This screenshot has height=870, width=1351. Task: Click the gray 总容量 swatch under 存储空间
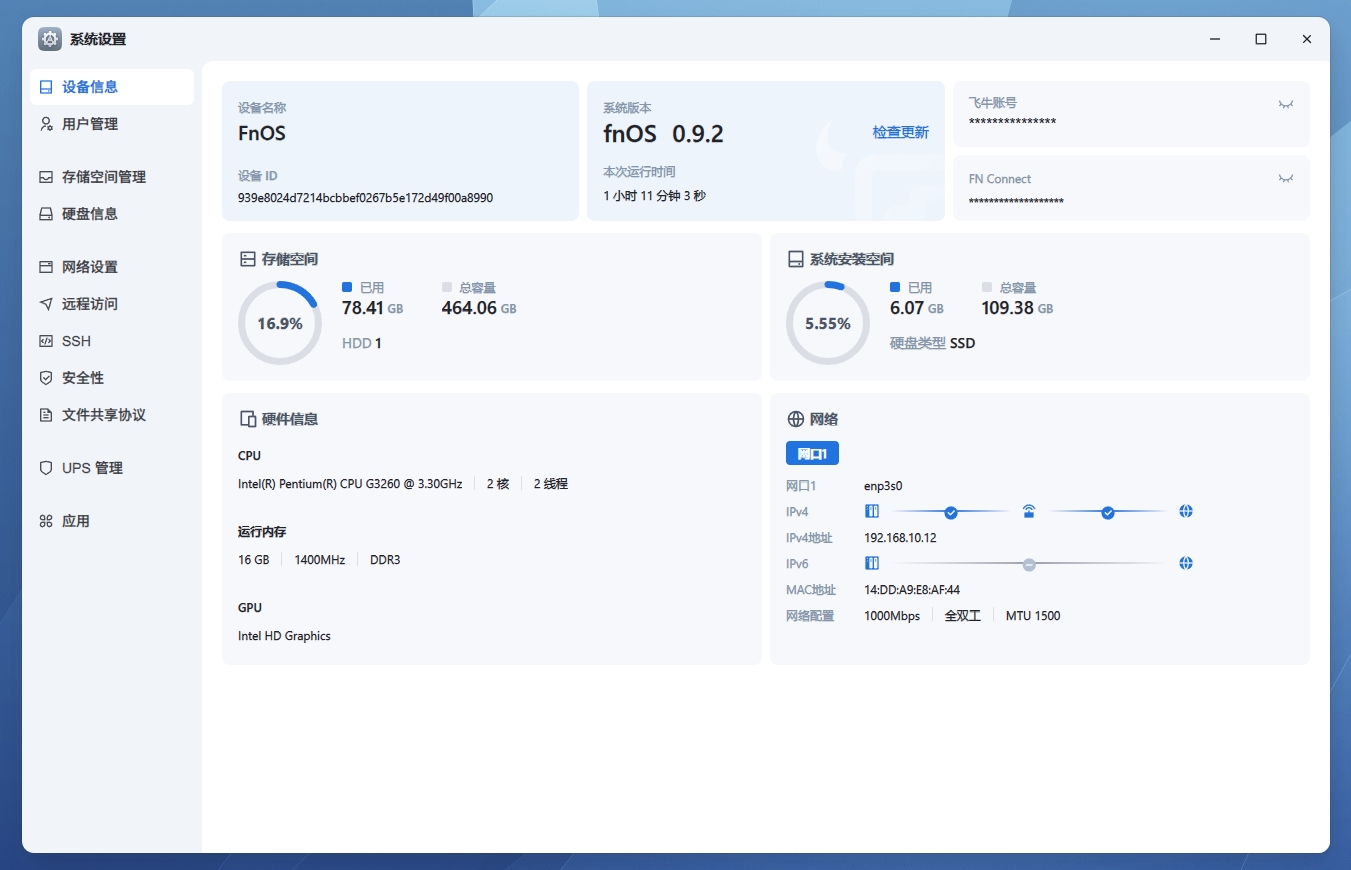tap(447, 287)
